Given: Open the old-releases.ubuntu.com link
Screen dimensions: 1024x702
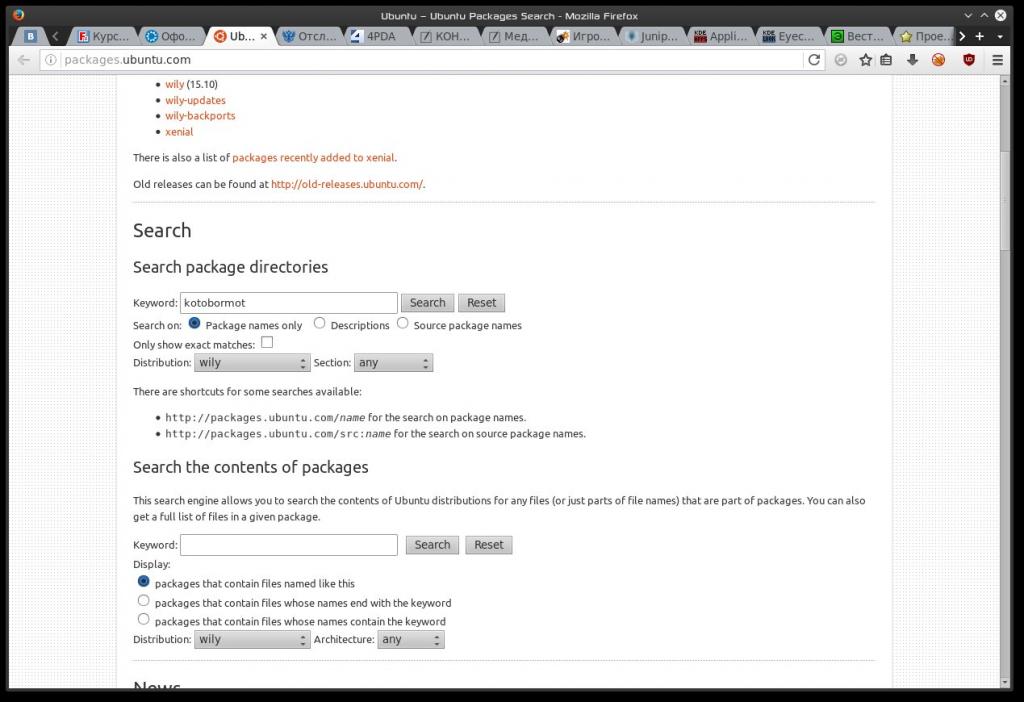Looking at the screenshot, I should coord(347,184).
